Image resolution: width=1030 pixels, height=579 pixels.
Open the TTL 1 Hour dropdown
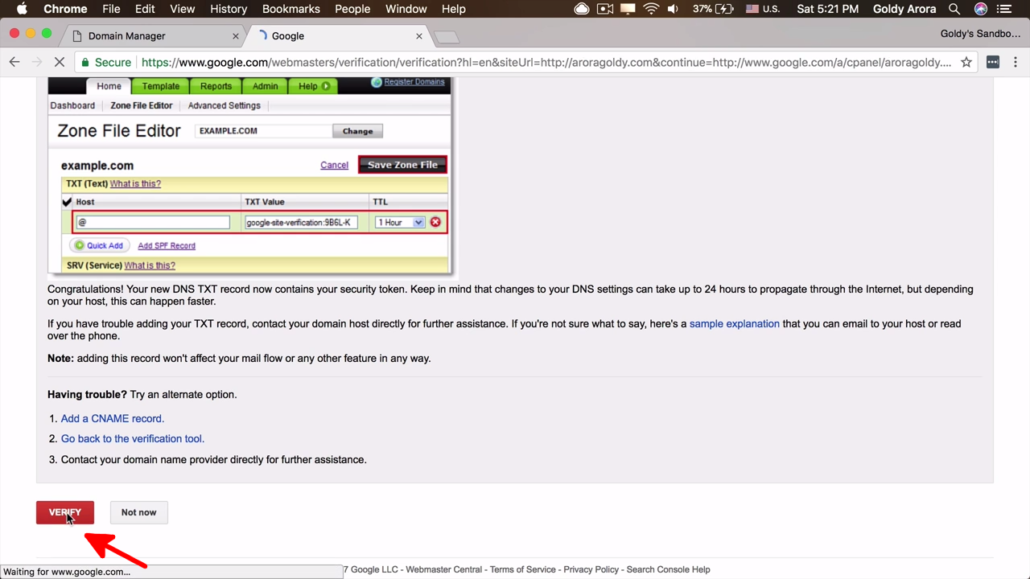pos(400,223)
